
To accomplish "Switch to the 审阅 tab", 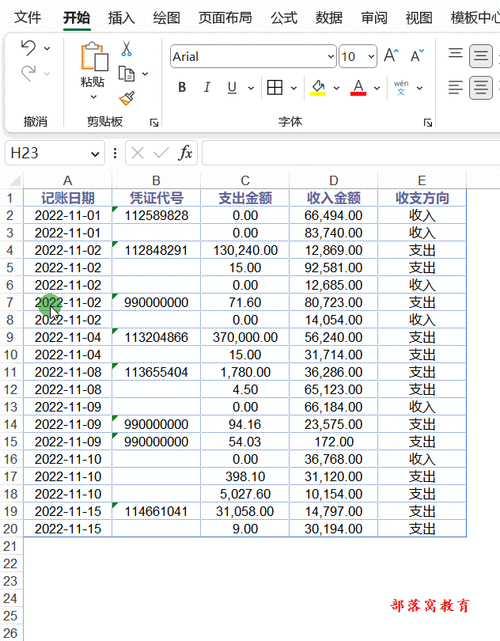I will click(374, 18).
